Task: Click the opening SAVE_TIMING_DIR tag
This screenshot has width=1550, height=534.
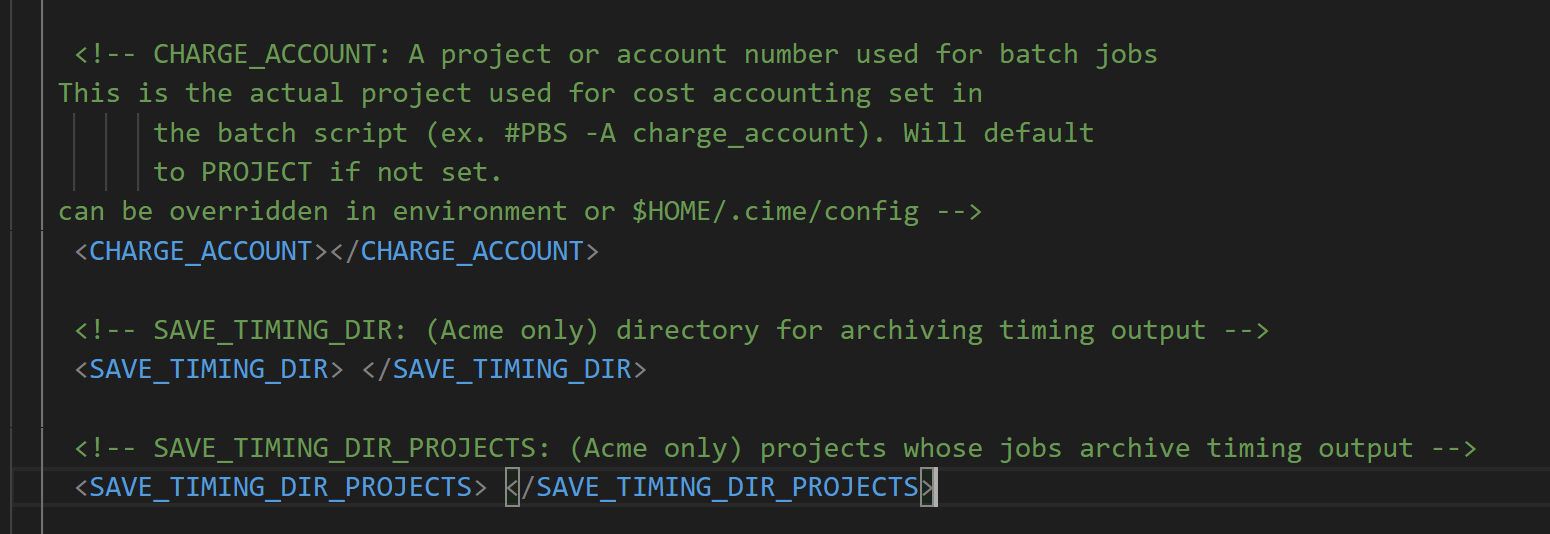Action: tap(210, 369)
